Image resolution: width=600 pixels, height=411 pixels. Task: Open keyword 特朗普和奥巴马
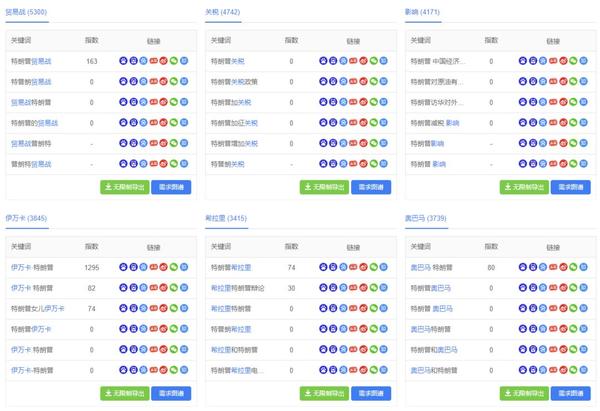pos(434,350)
